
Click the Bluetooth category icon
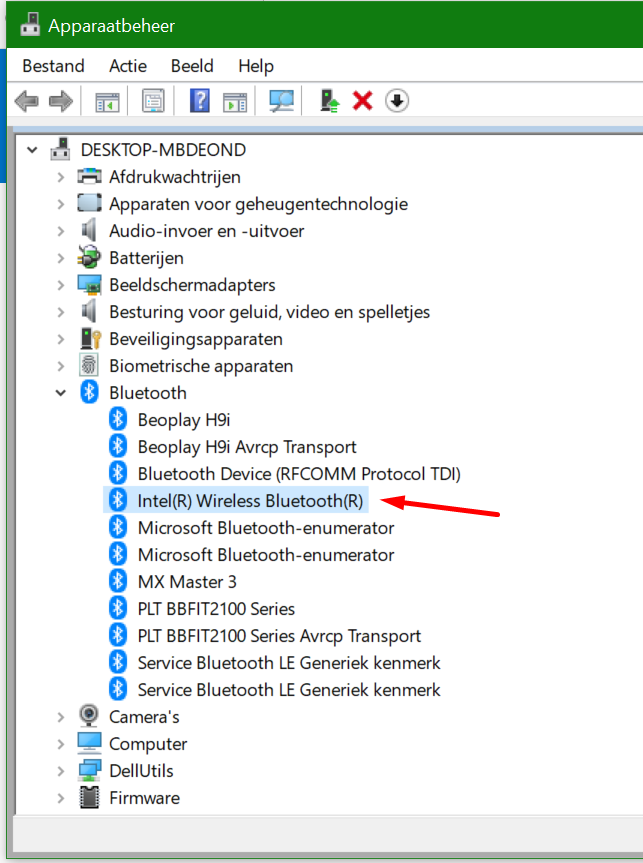pos(89,392)
